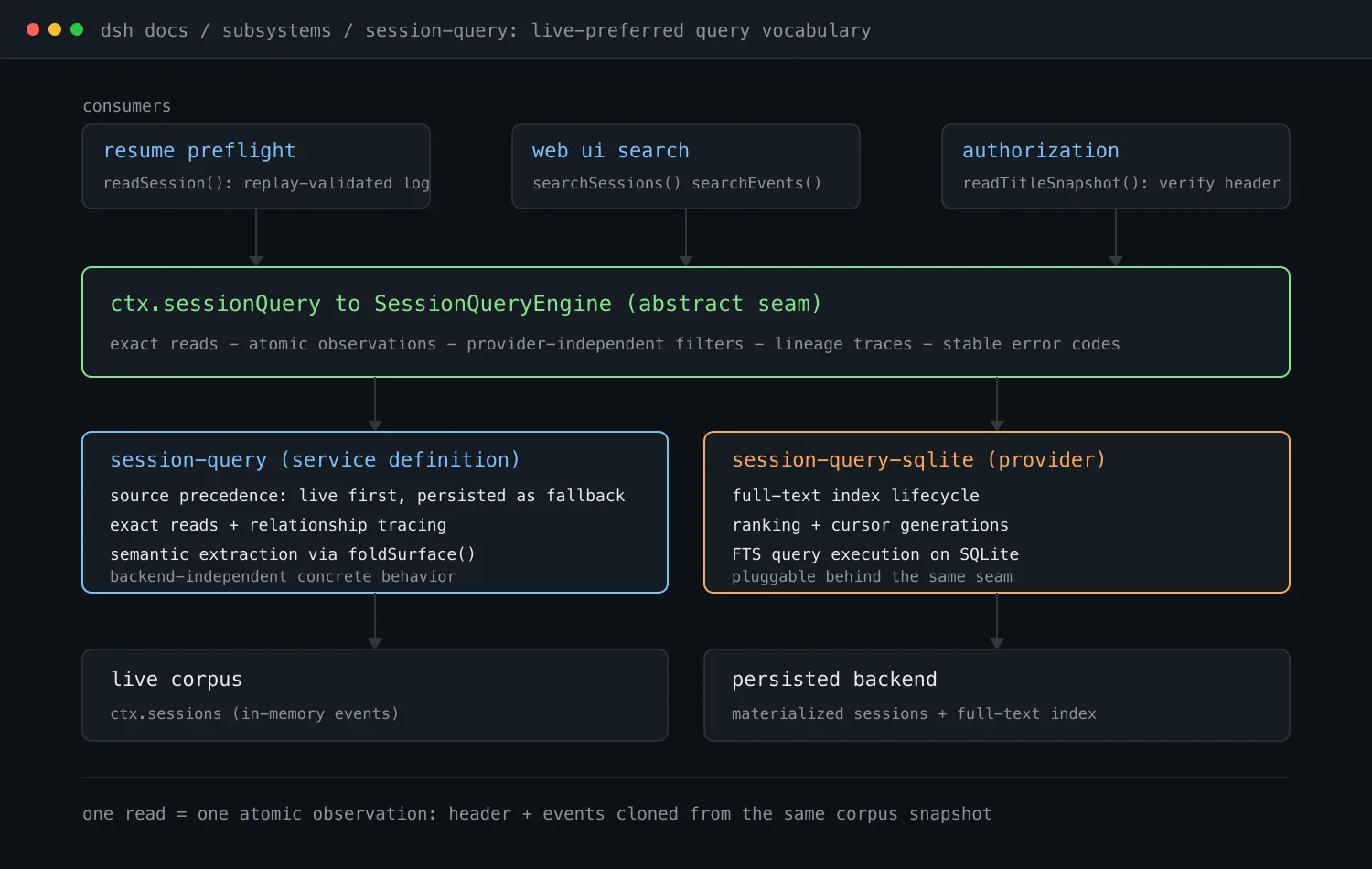Open the "resume preflight" consumer card
1372x869 pixels.
click(256, 166)
